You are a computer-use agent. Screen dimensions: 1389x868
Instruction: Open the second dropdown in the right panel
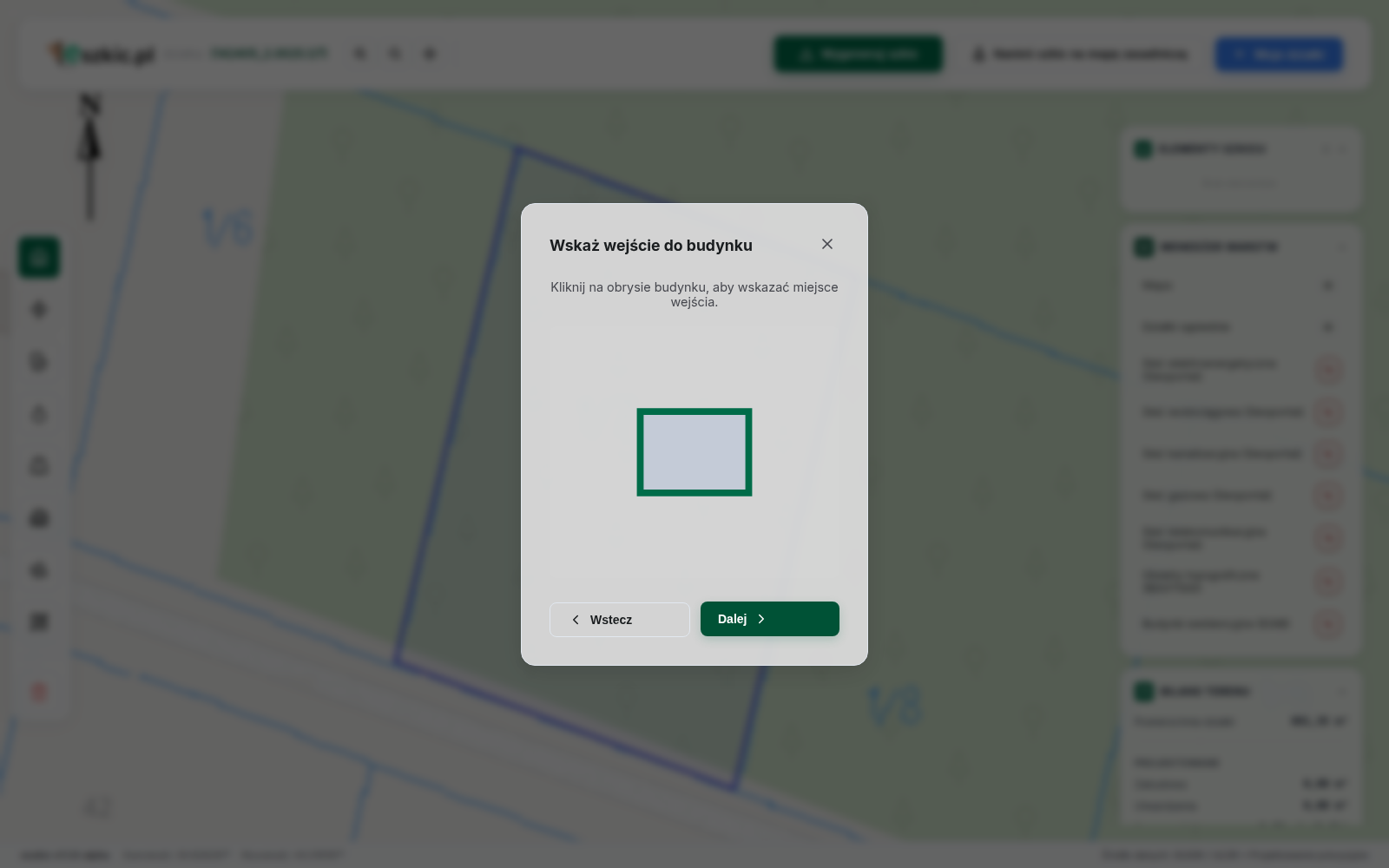(x=1239, y=327)
